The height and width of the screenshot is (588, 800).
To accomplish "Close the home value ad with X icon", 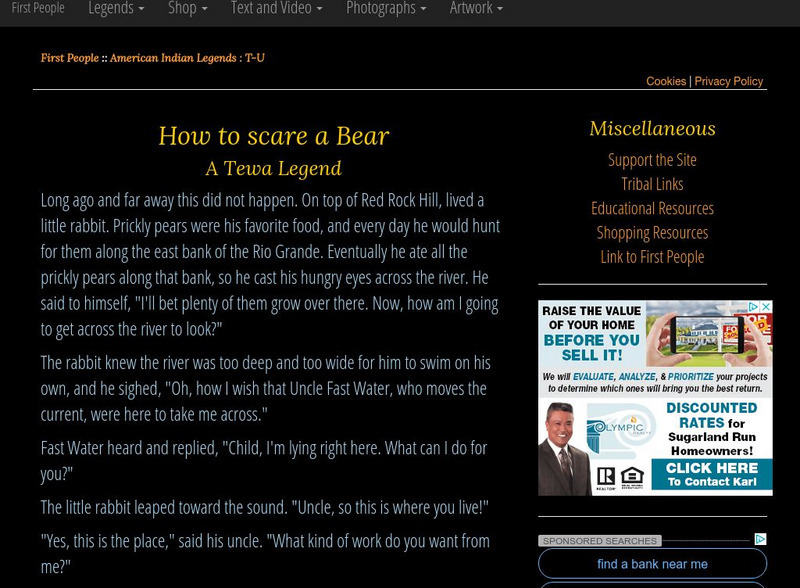I will point(766,307).
